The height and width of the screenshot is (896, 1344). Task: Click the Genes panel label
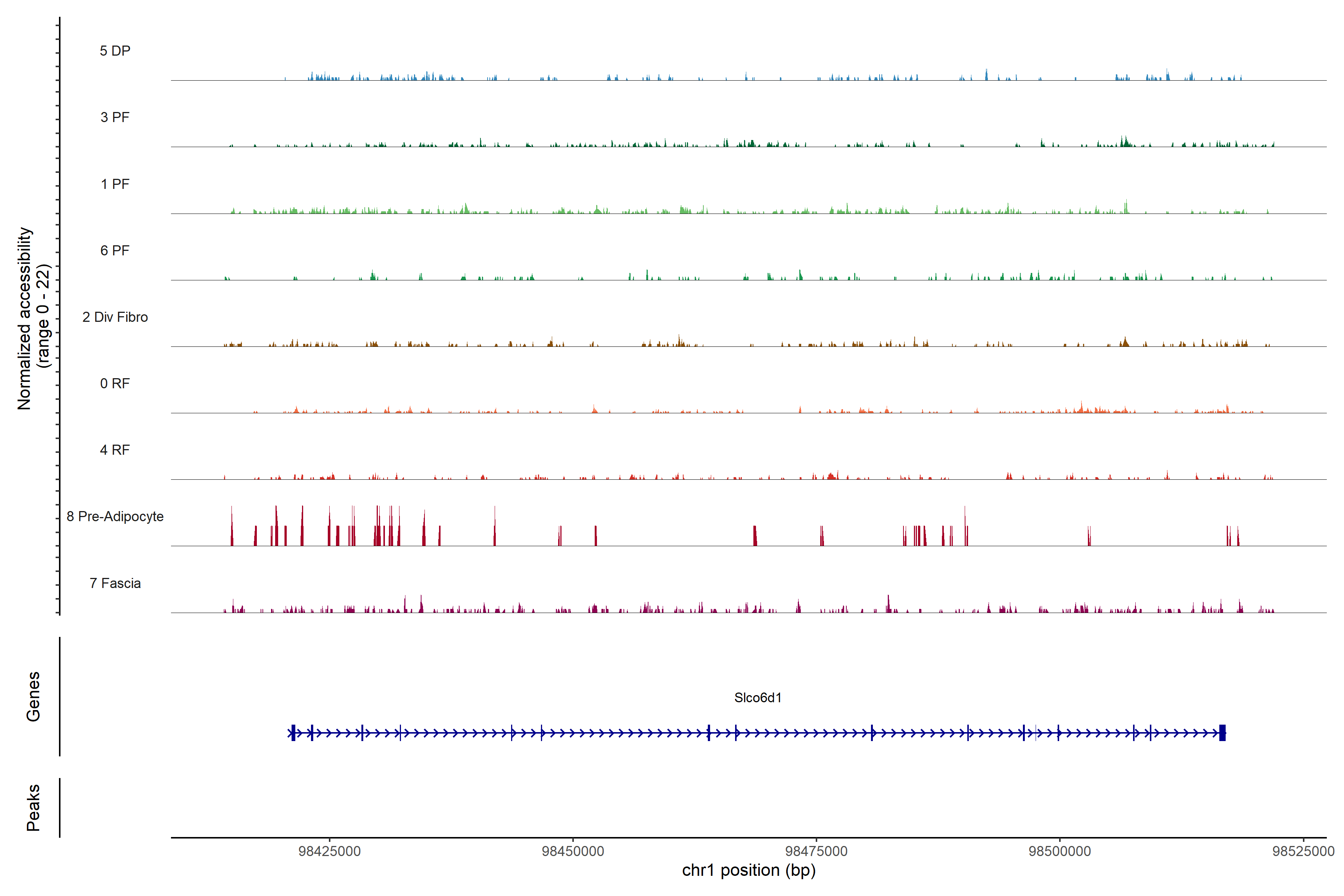click(x=33, y=696)
